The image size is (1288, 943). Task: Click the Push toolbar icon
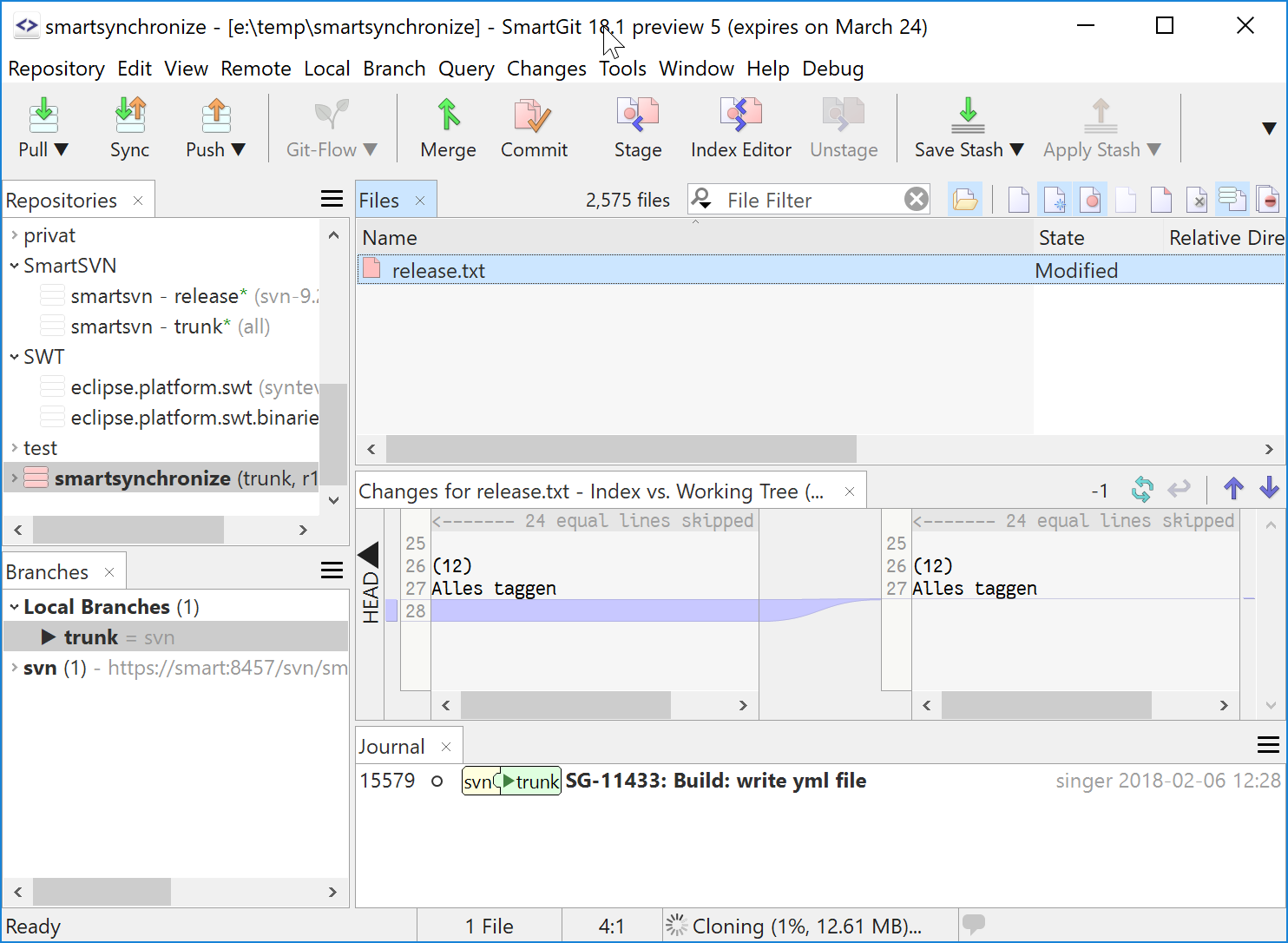(215, 115)
